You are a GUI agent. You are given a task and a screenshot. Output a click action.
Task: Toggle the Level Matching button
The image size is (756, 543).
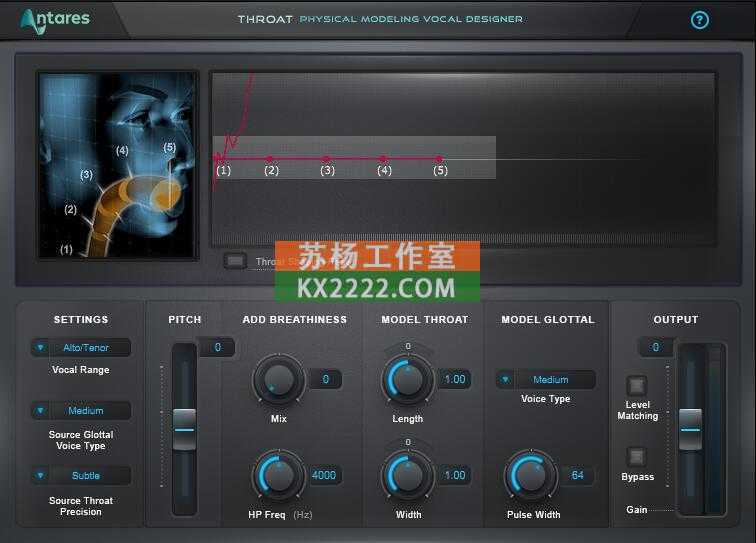[636, 386]
